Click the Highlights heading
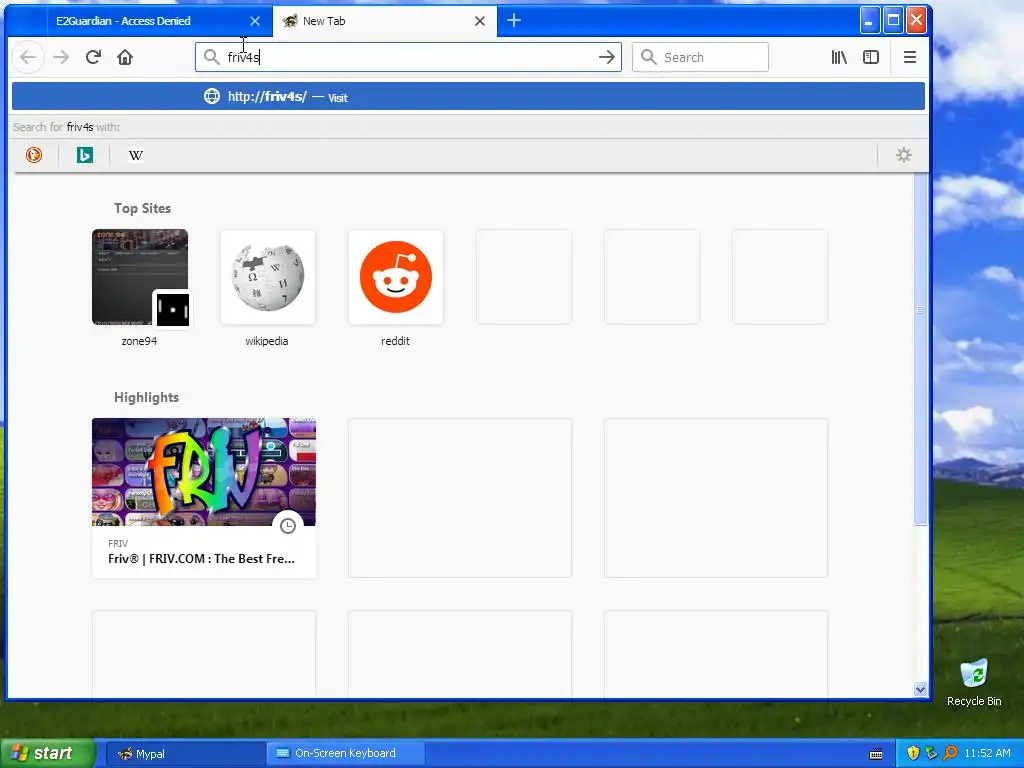The image size is (1024, 768). pos(146,398)
